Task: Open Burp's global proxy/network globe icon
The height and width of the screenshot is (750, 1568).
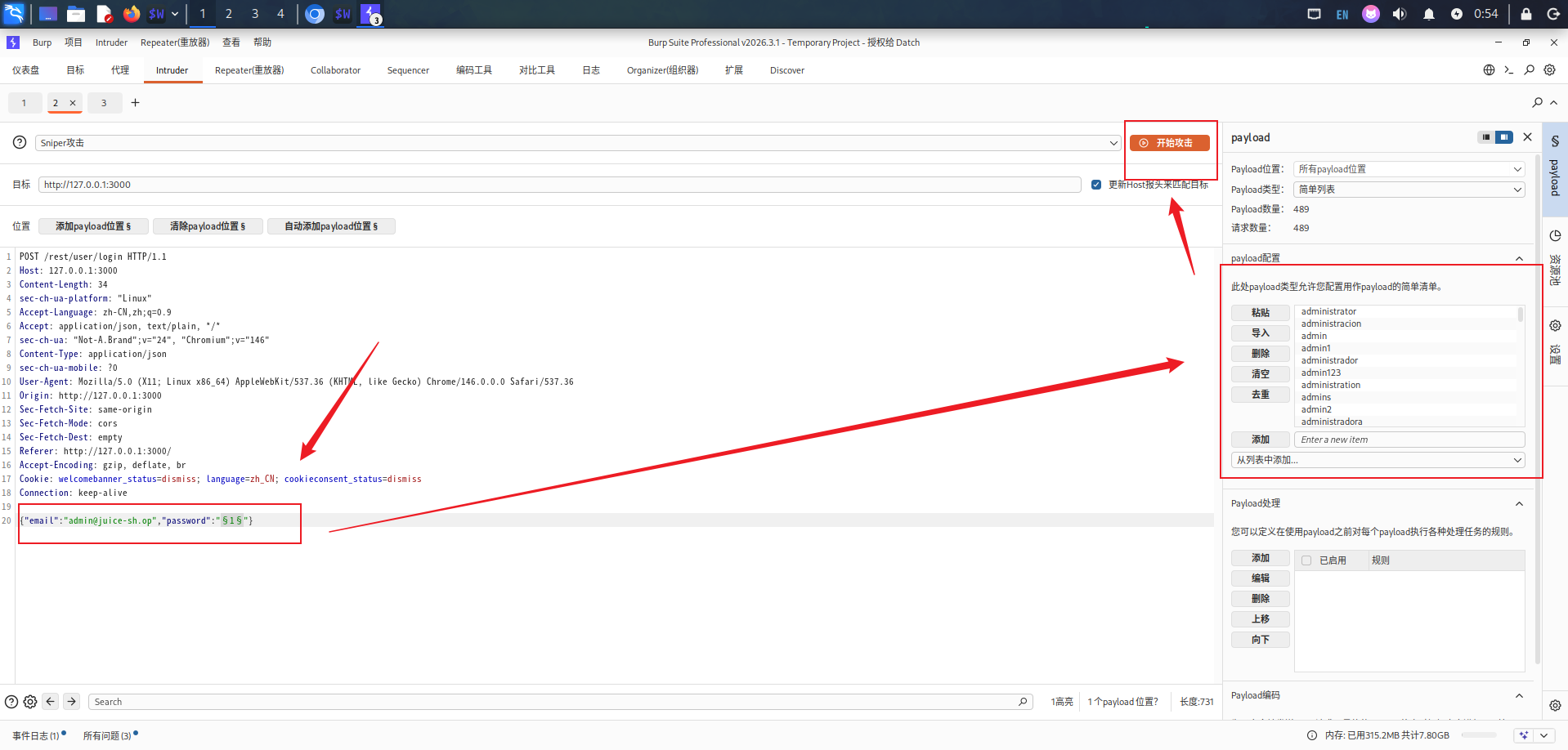Action: pyautogui.click(x=1489, y=70)
